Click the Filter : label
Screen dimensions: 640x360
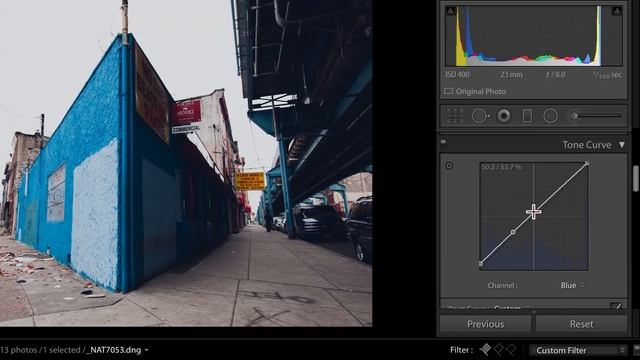pyautogui.click(x=462, y=350)
